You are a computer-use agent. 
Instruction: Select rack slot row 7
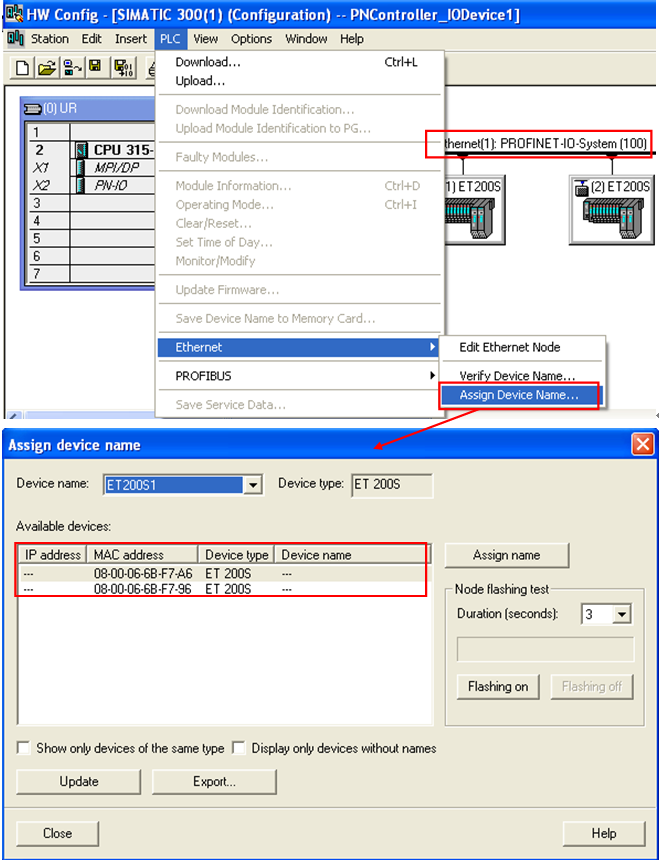coord(92,273)
